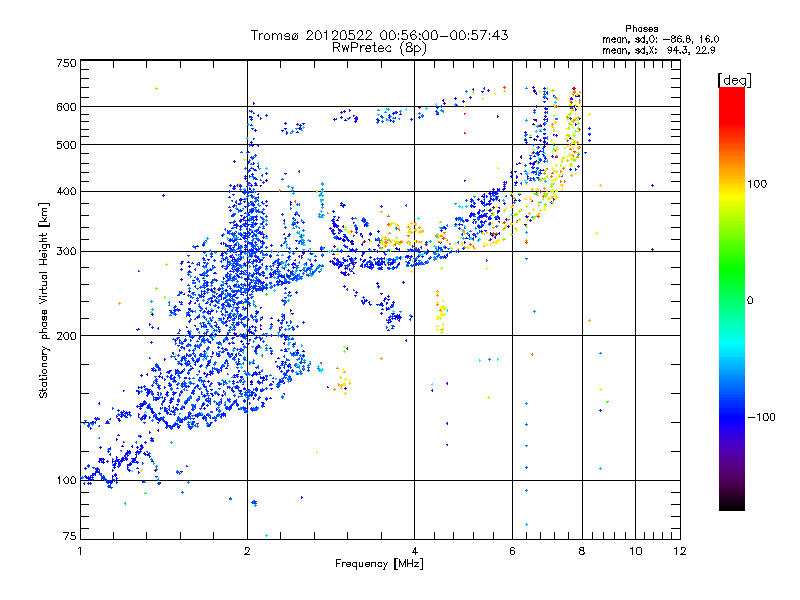Click the y-axis tick value '600'
The image size is (800, 600).
[x=66, y=107]
